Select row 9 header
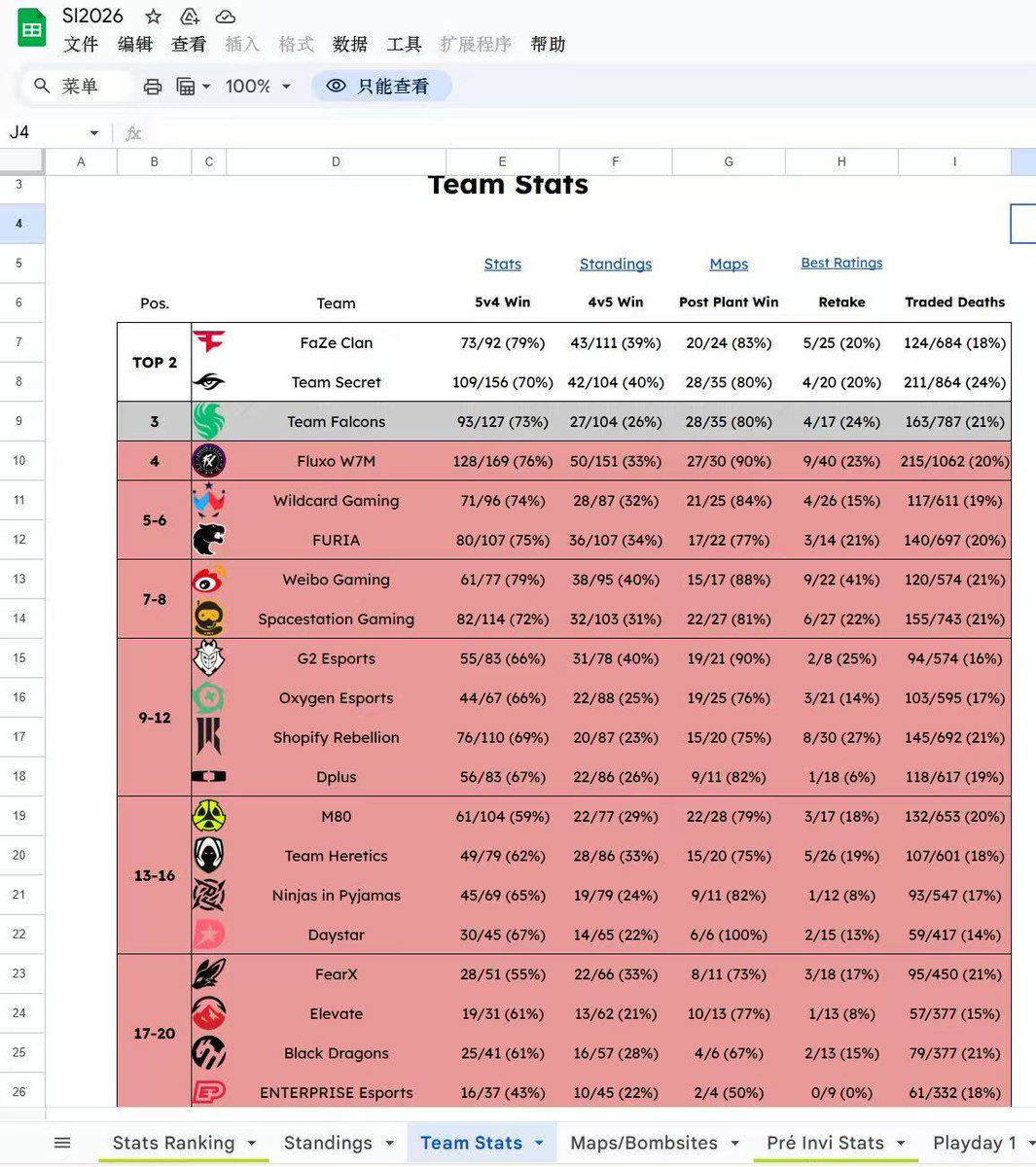The image size is (1036, 1167). 21,421
